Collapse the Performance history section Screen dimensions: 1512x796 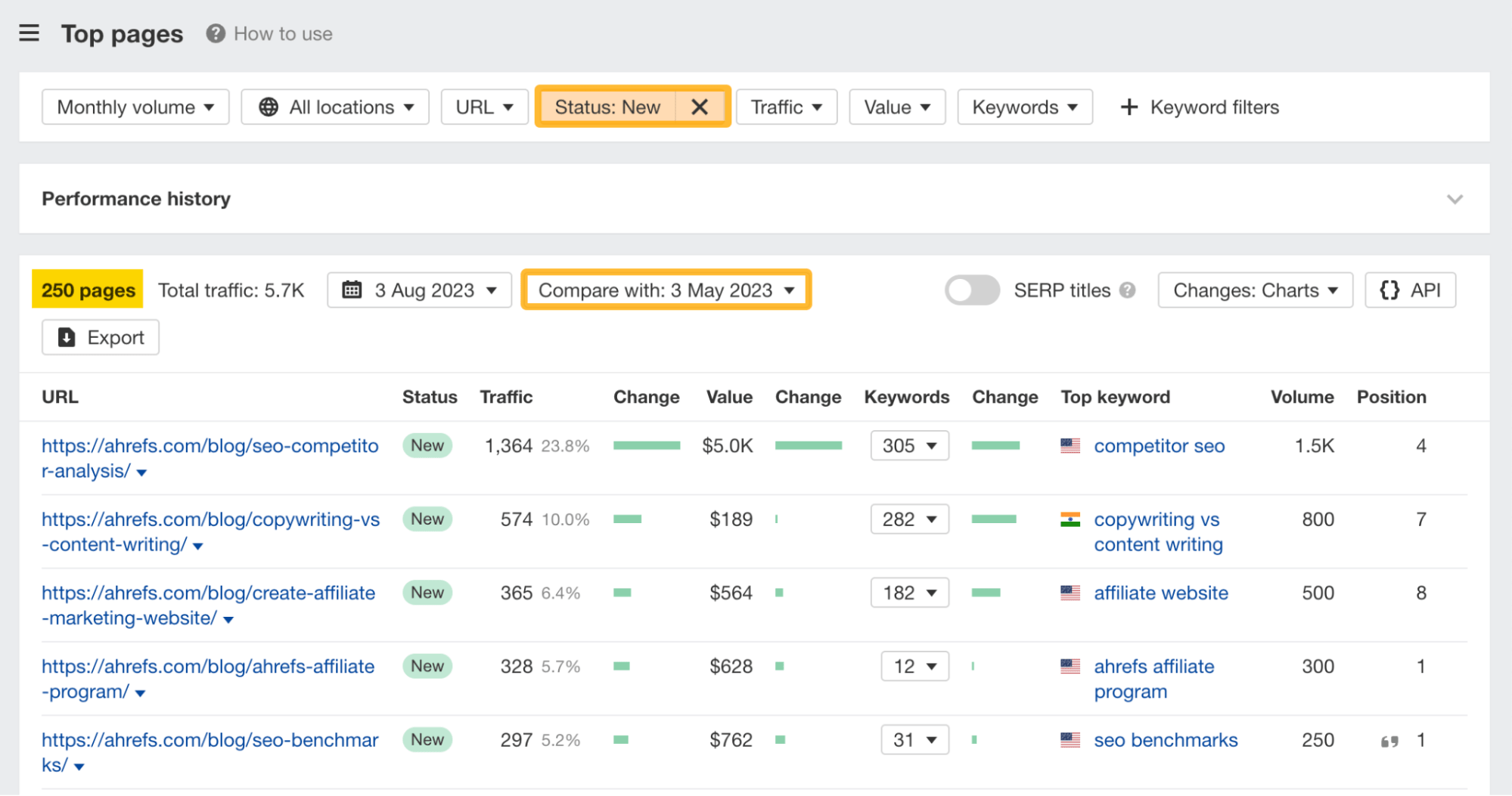pos(1455,199)
